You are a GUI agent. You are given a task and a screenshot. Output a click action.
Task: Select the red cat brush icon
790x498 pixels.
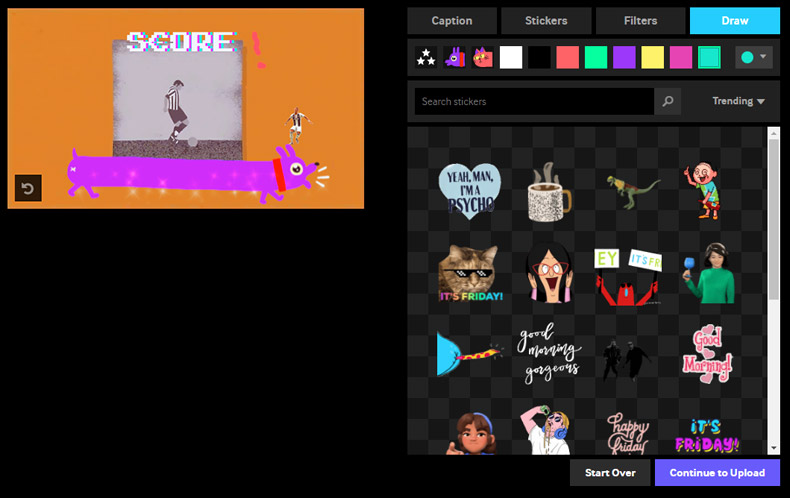coord(483,58)
